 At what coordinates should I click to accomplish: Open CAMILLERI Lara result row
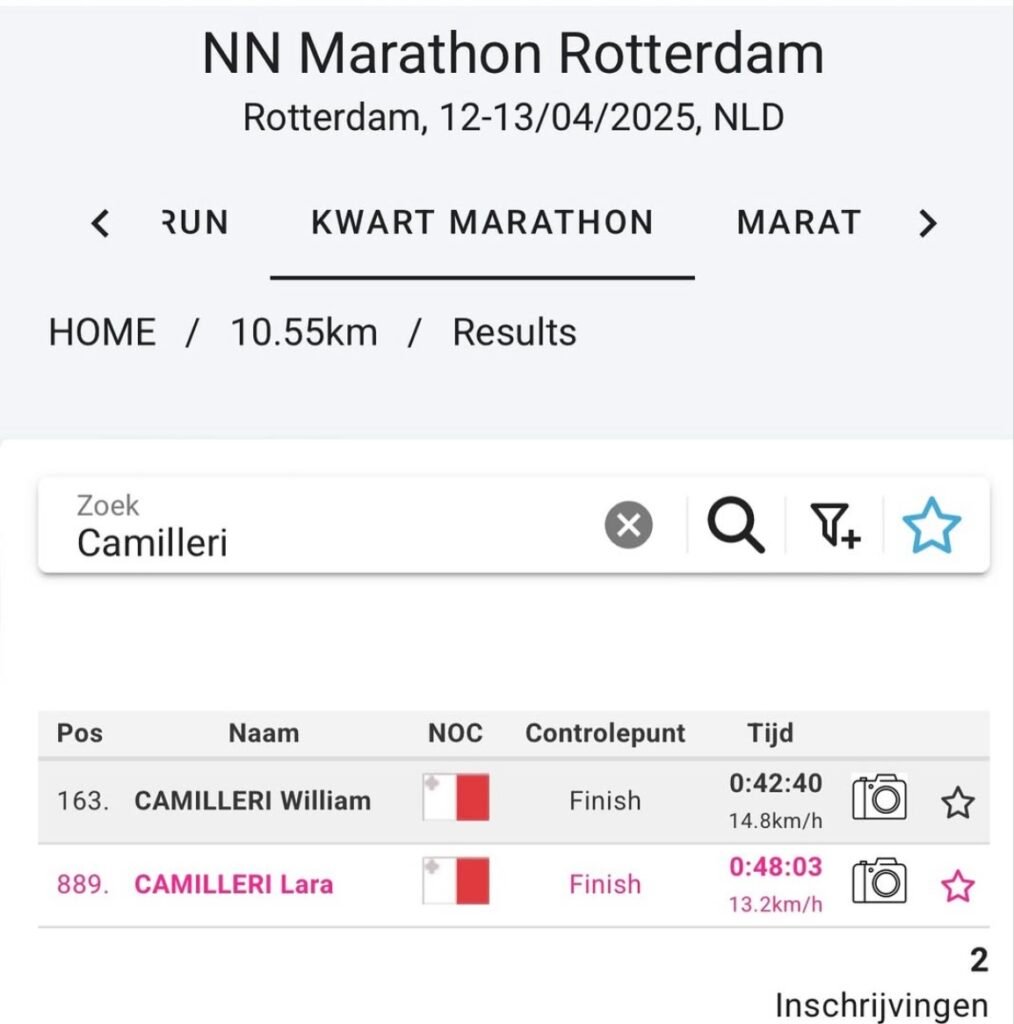[514, 885]
